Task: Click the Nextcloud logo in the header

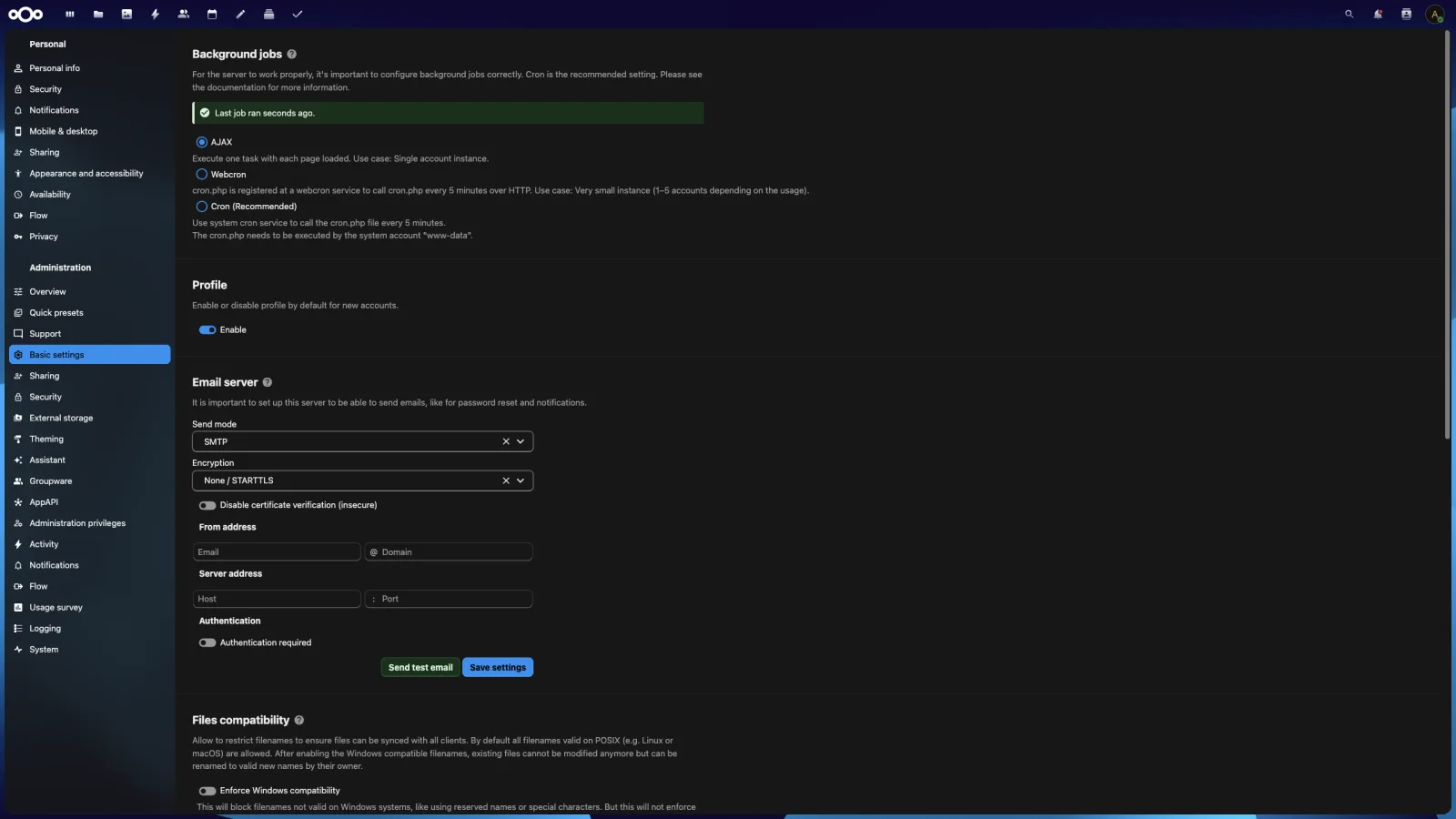Action: coord(25,14)
